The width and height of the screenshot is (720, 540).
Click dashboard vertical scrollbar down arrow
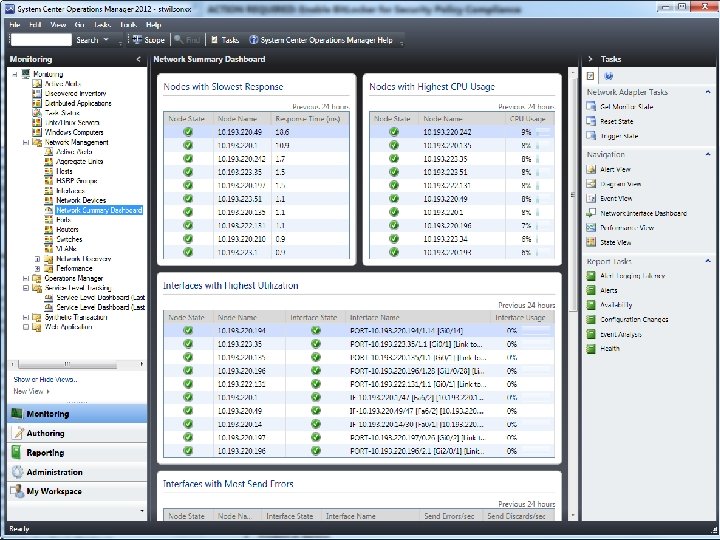pyautogui.click(x=573, y=516)
